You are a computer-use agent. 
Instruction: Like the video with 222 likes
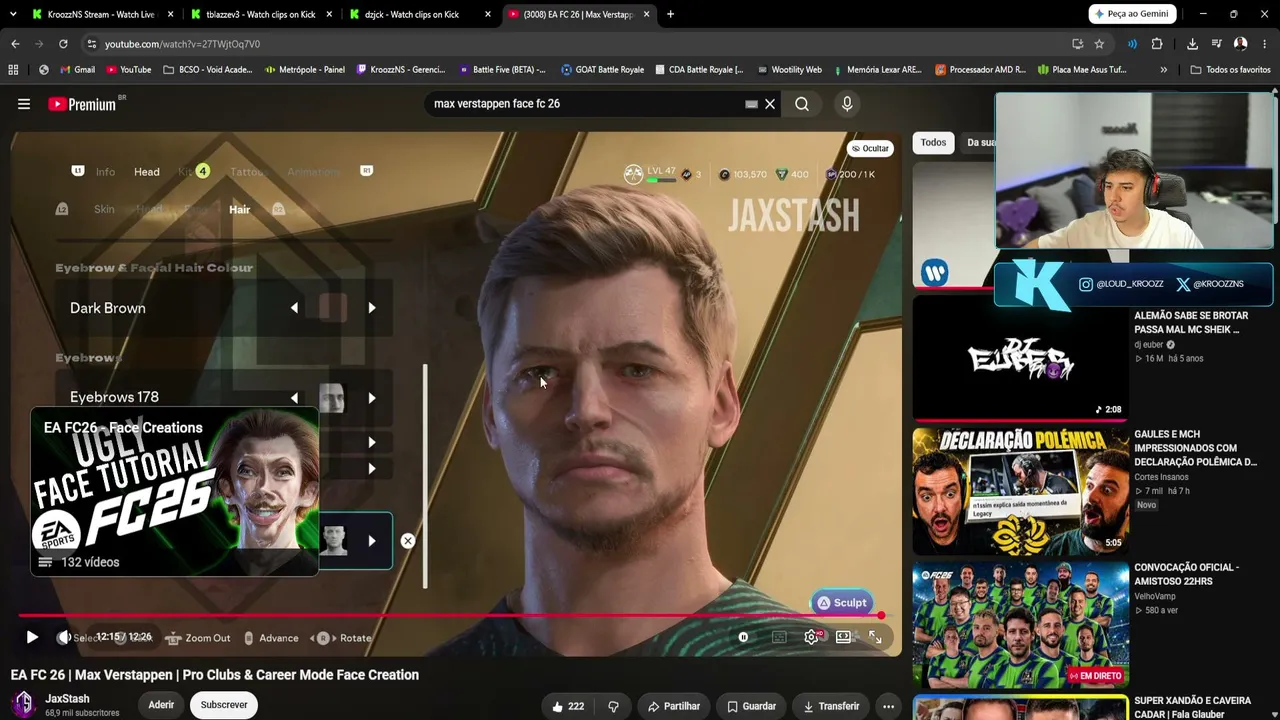tap(567, 706)
